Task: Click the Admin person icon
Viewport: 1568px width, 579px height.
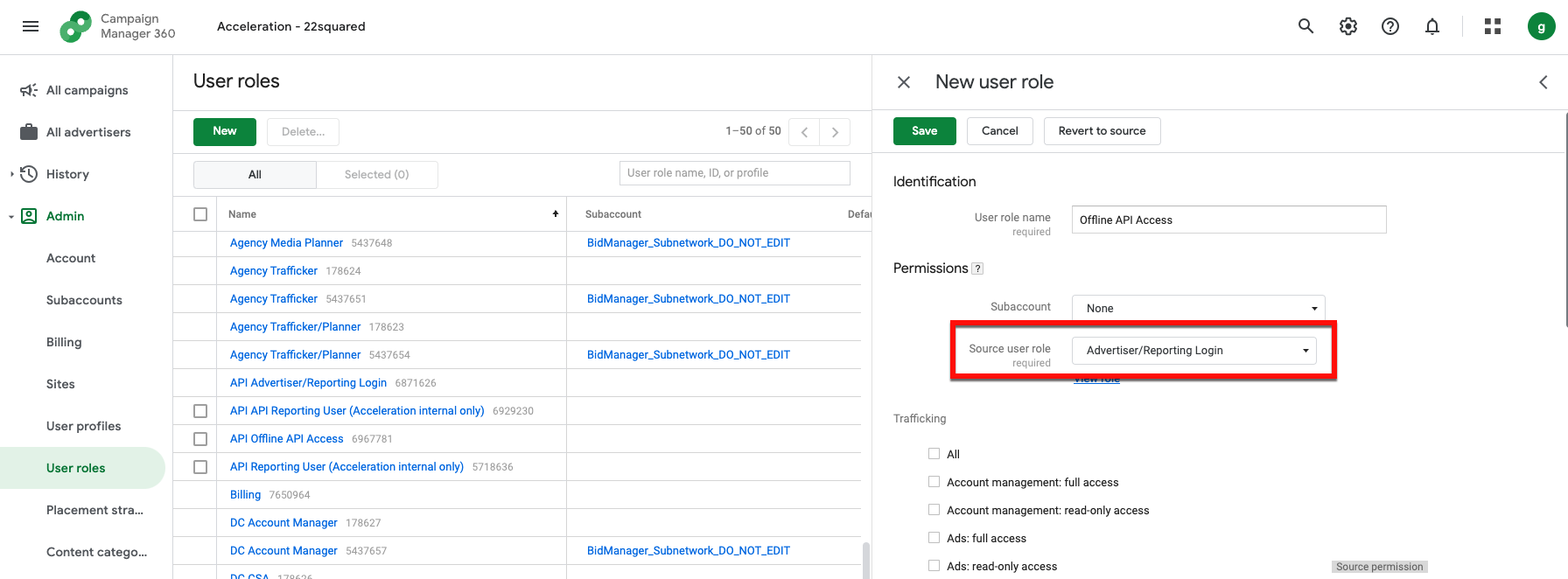Action: click(x=29, y=216)
